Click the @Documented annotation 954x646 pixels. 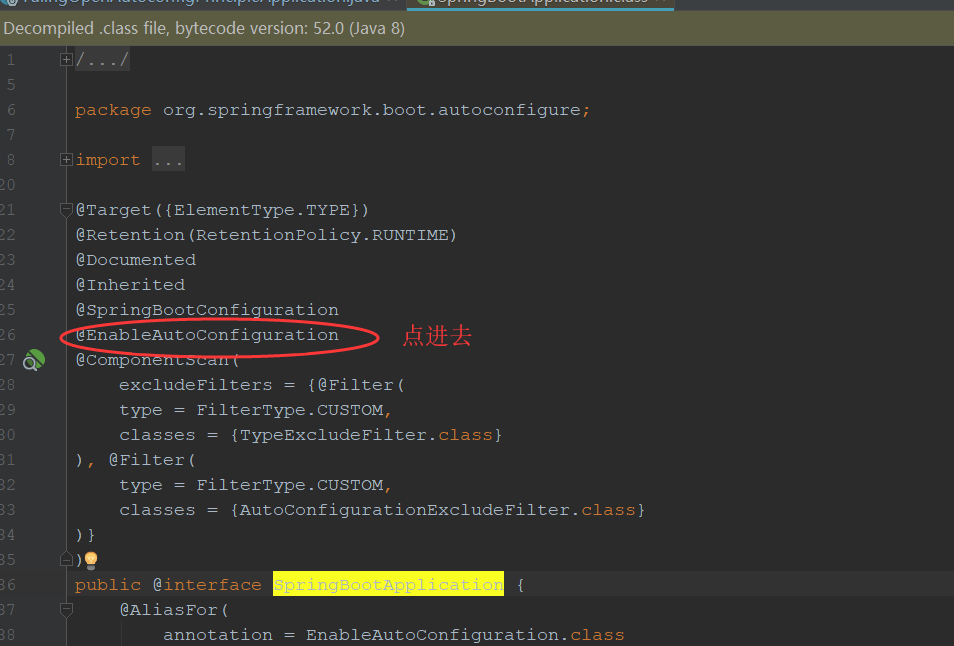pyautogui.click(x=136, y=260)
